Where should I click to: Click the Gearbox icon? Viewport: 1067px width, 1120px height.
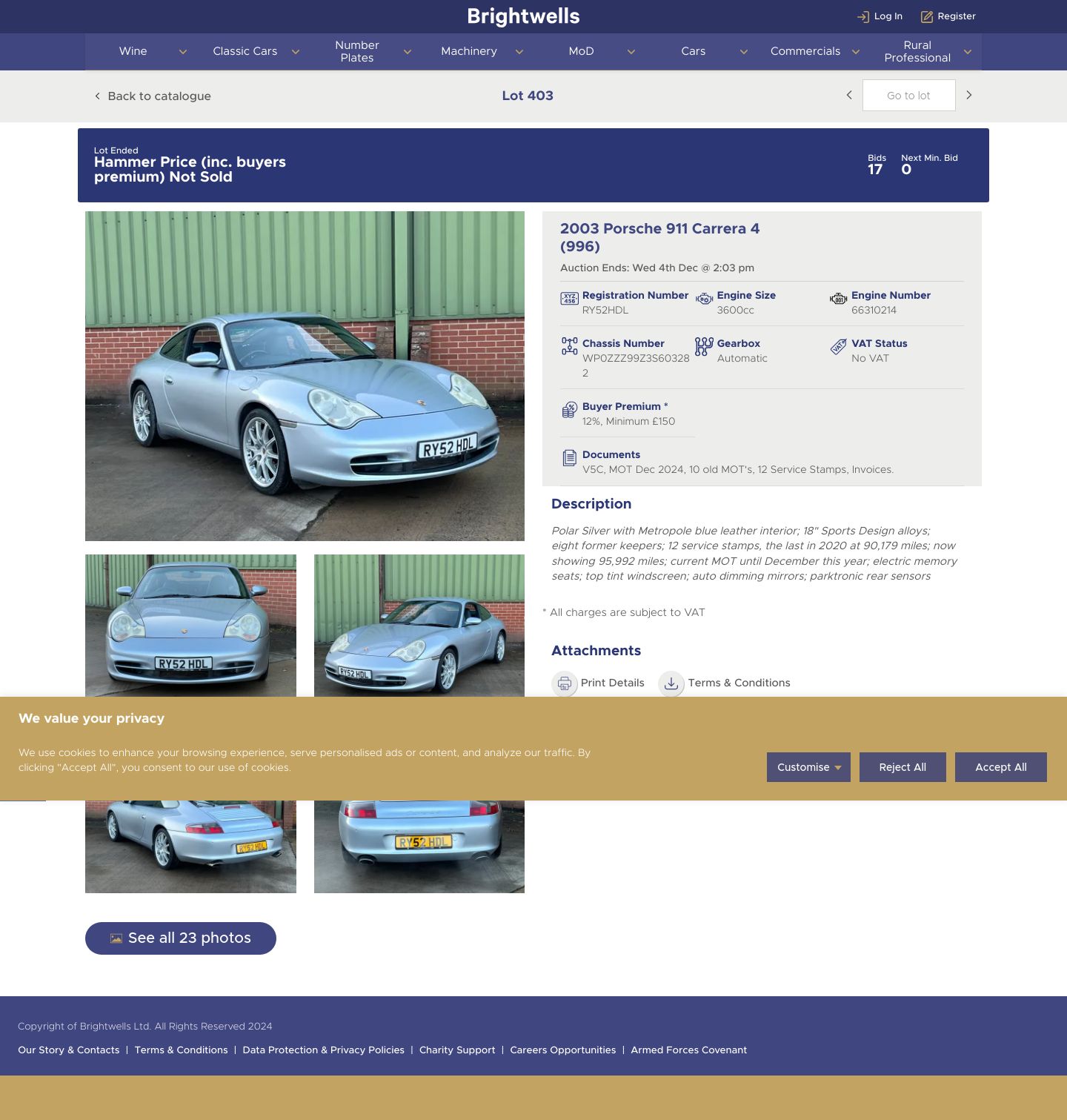(x=704, y=346)
